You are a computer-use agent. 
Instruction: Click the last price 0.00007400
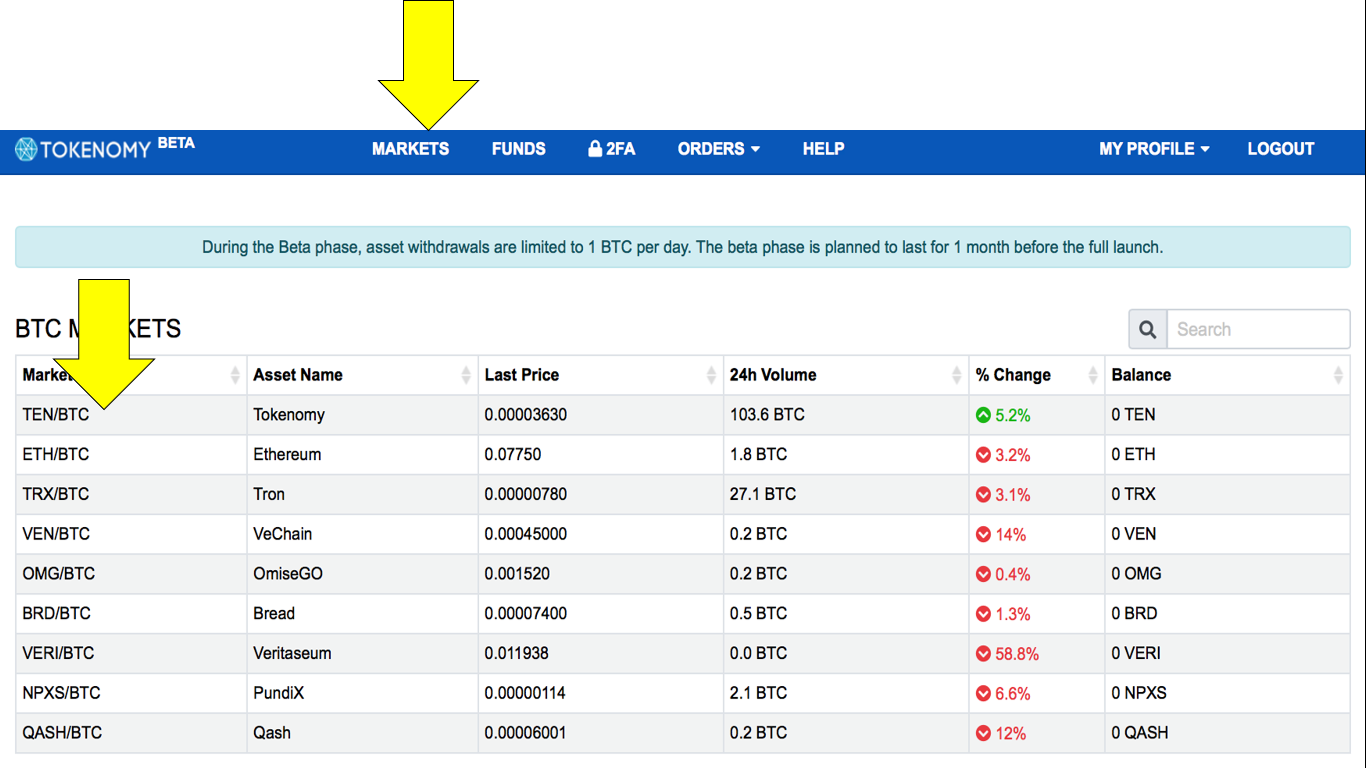(x=526, y=613)
